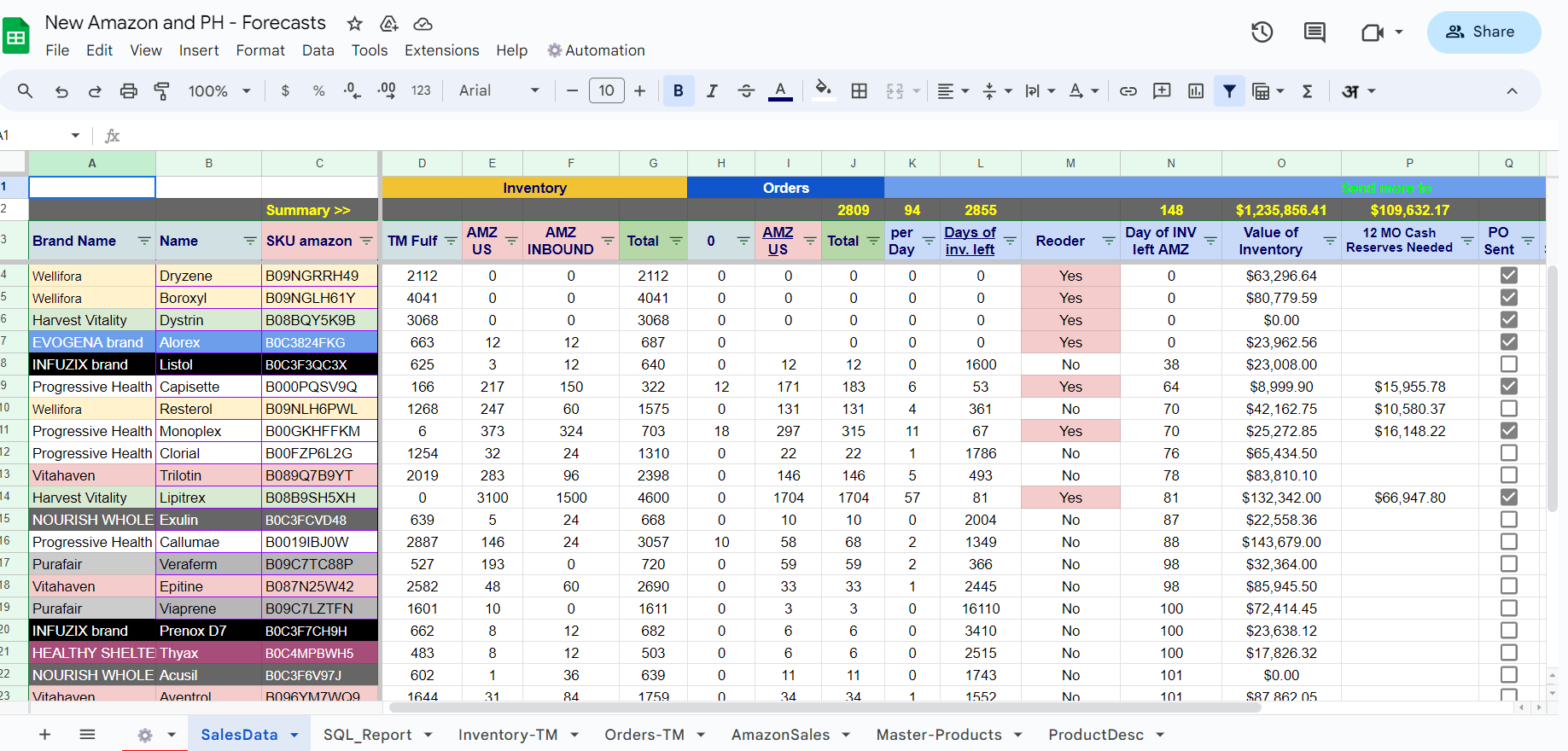Screen dimensions: 1568x751
Task: Check PO Sent for Listol row
Action: [x=1509, y=364]
